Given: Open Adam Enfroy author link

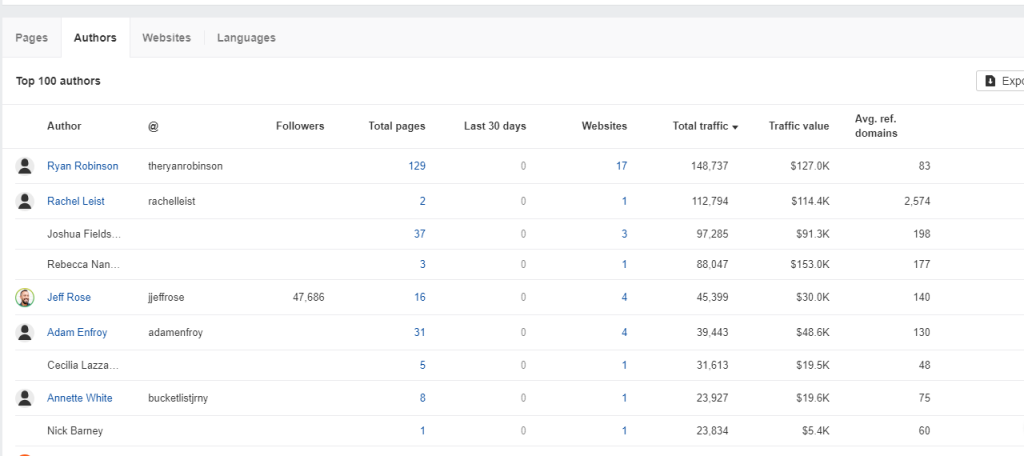Looking at the screenshot, I should [x=77, y=333].
